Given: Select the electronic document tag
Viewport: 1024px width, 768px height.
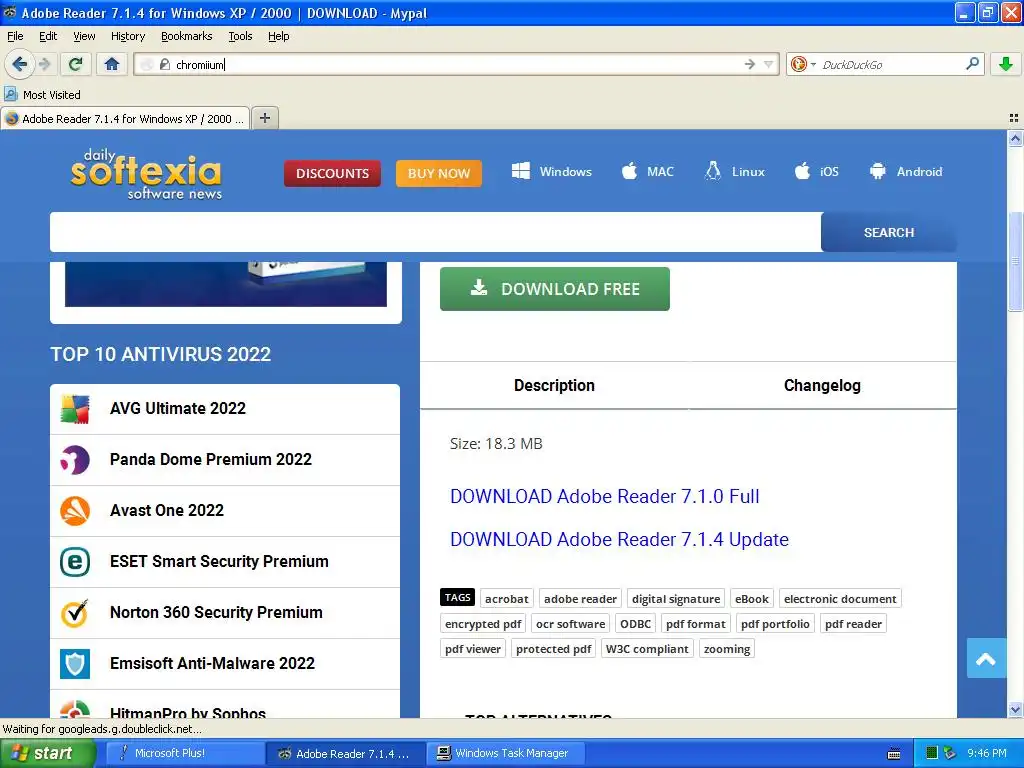Looking at the screenshot, I should 840,598.
